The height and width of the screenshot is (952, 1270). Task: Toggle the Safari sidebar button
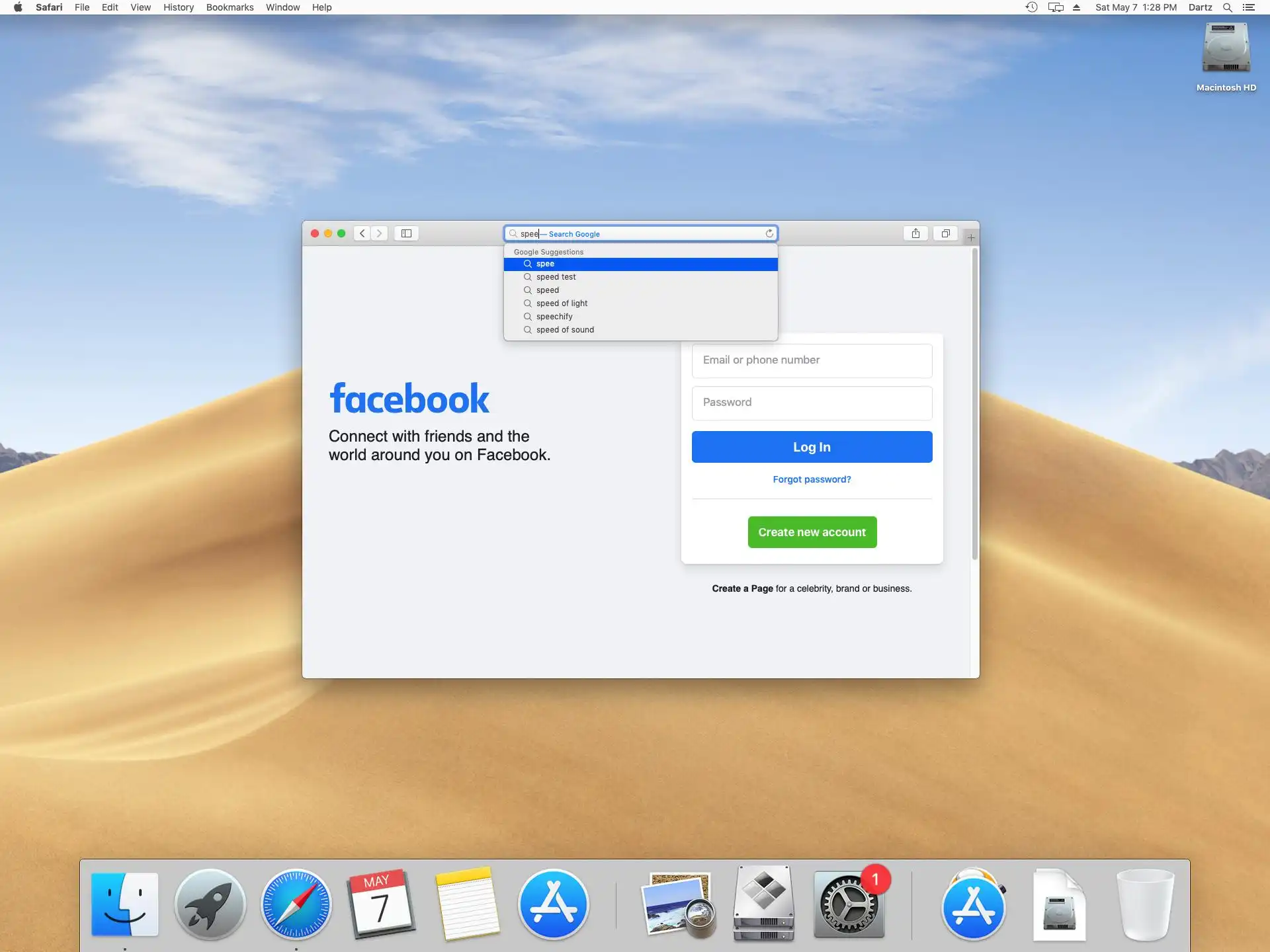point(406,233)
